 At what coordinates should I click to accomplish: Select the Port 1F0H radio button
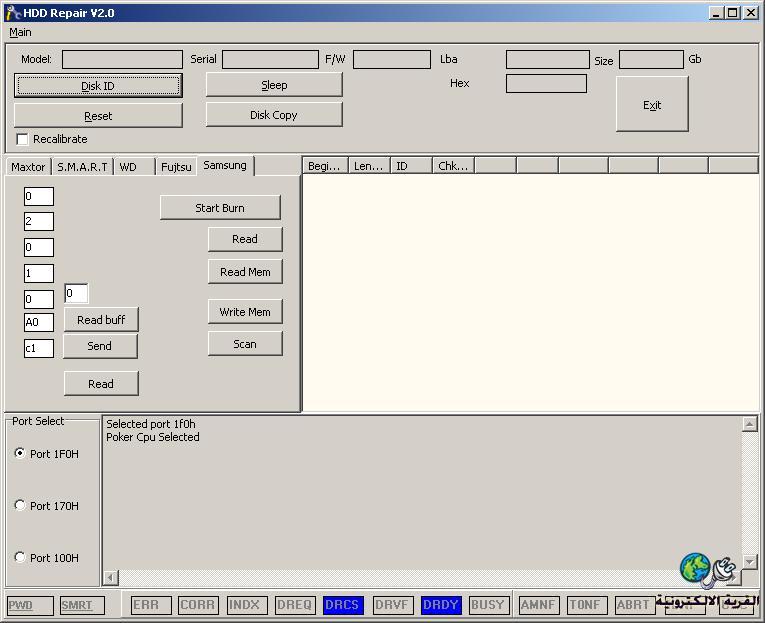point(20,453)
